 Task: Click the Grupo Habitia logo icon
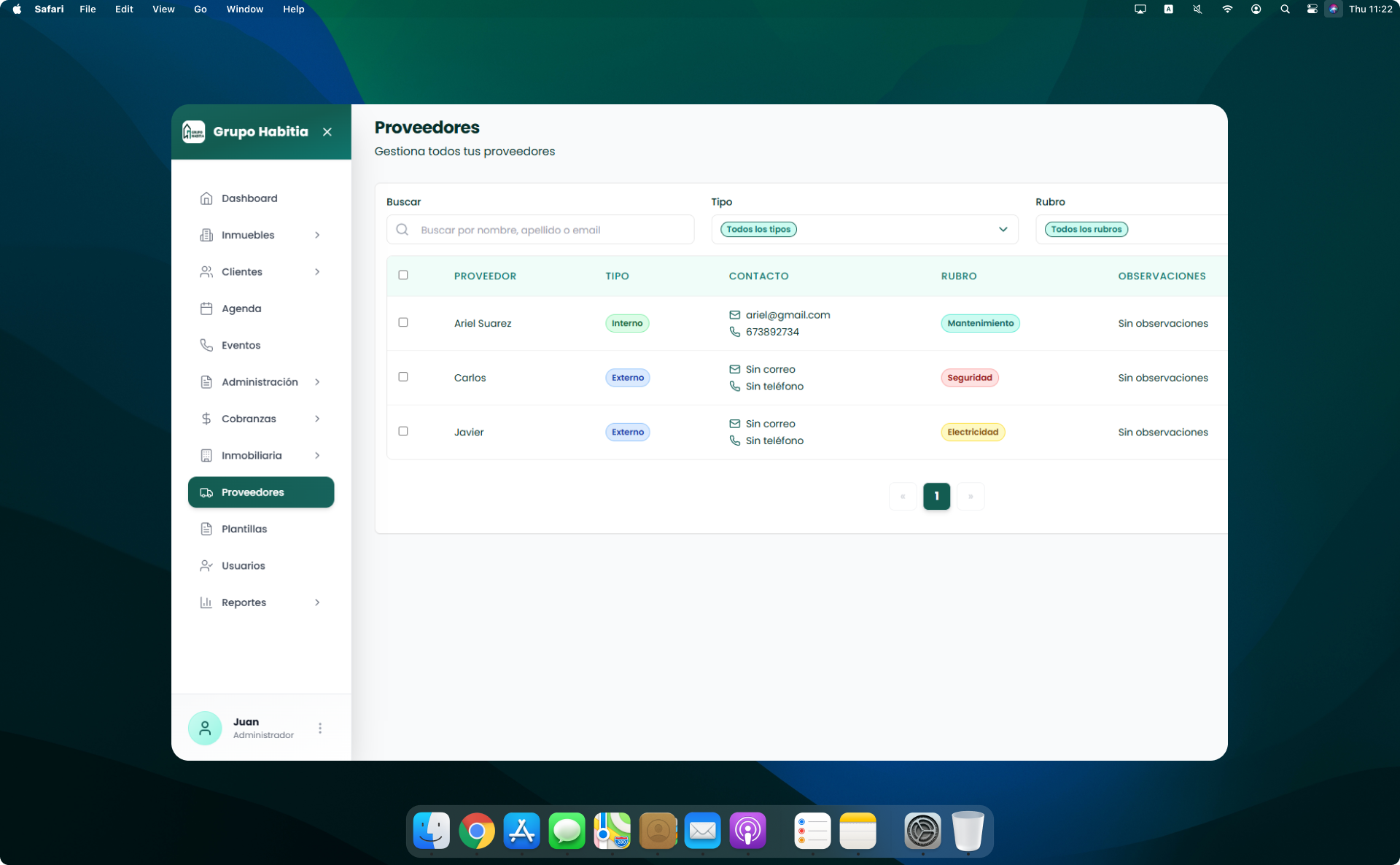[193, 132]
